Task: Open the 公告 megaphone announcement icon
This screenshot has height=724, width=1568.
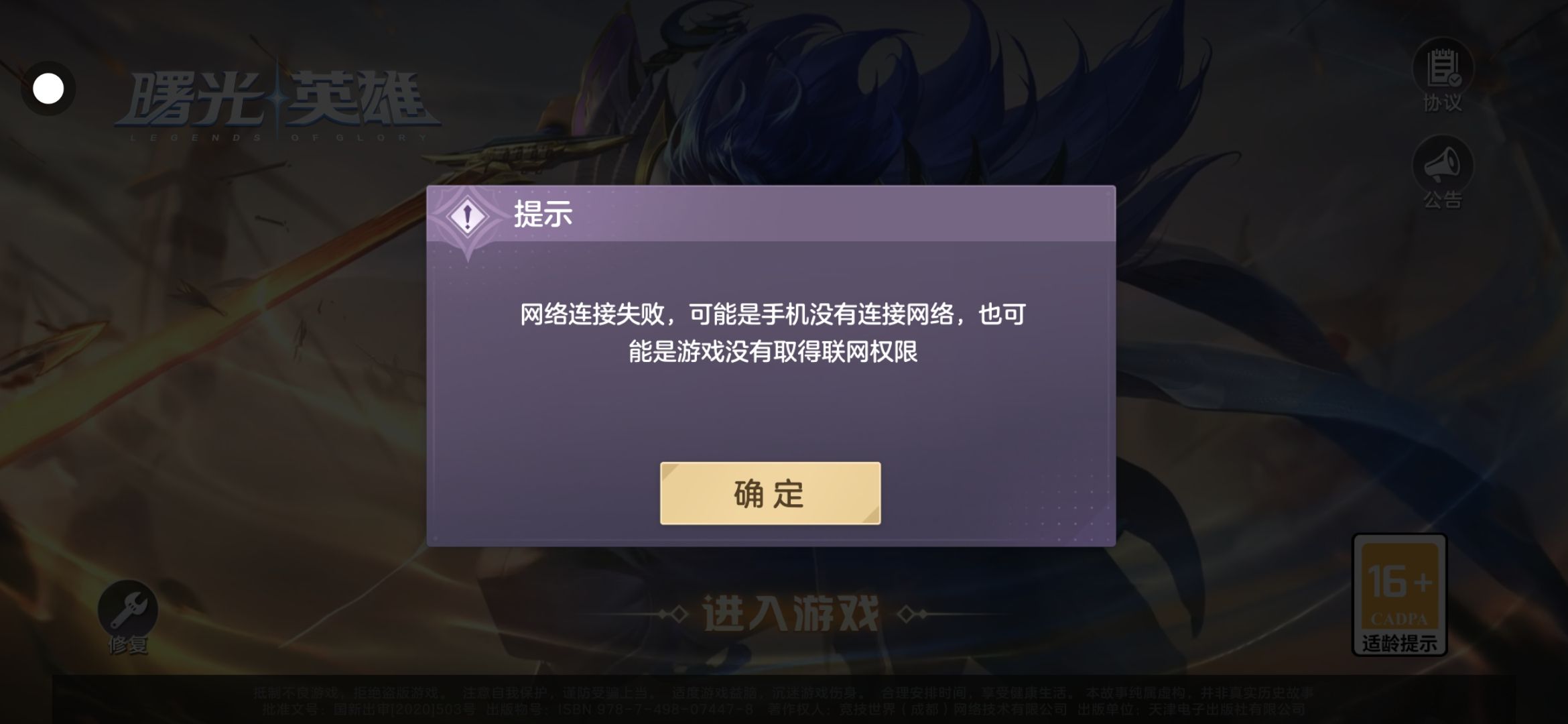Action: click(x=1442, y=166)
